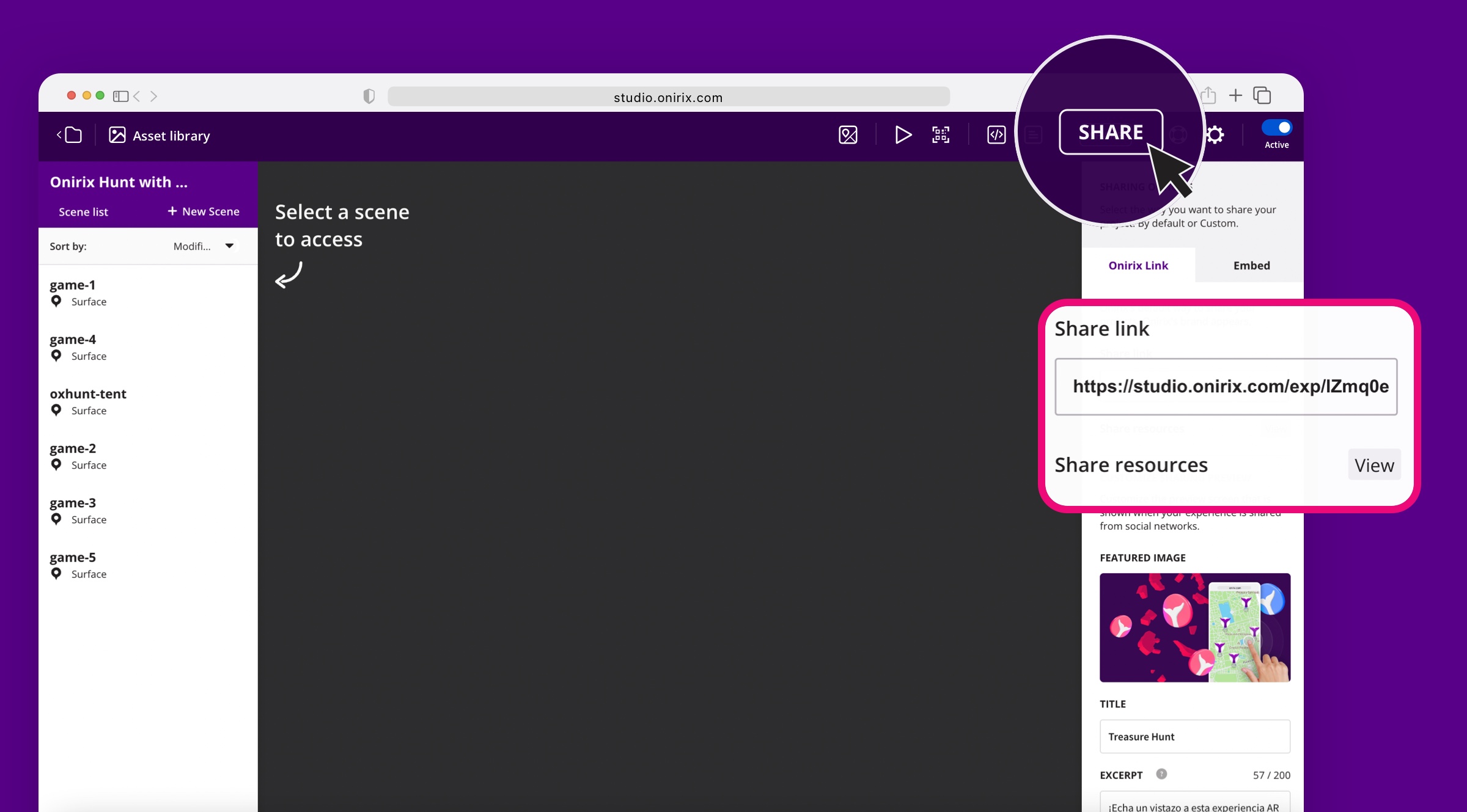Toggle the Active project switch
The width and height of the screenshot is (1467, 812).
pos(1276,128)
